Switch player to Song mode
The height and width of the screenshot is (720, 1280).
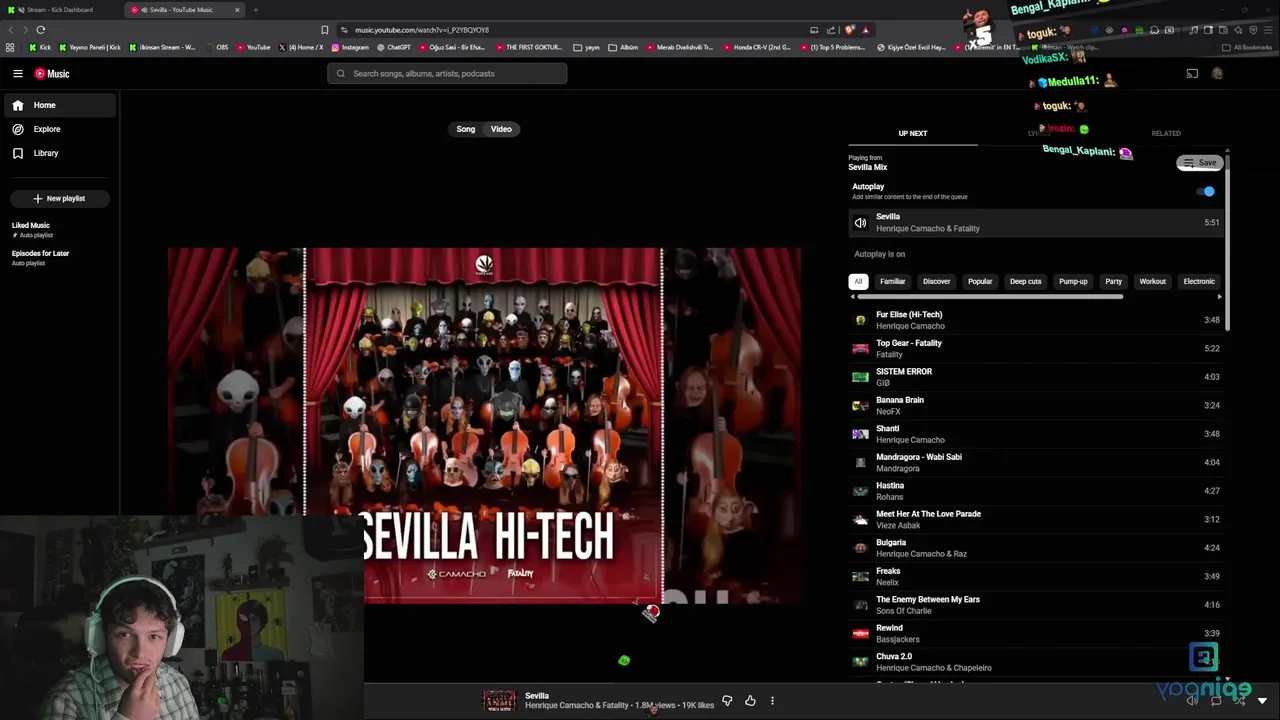pos(466,129)
